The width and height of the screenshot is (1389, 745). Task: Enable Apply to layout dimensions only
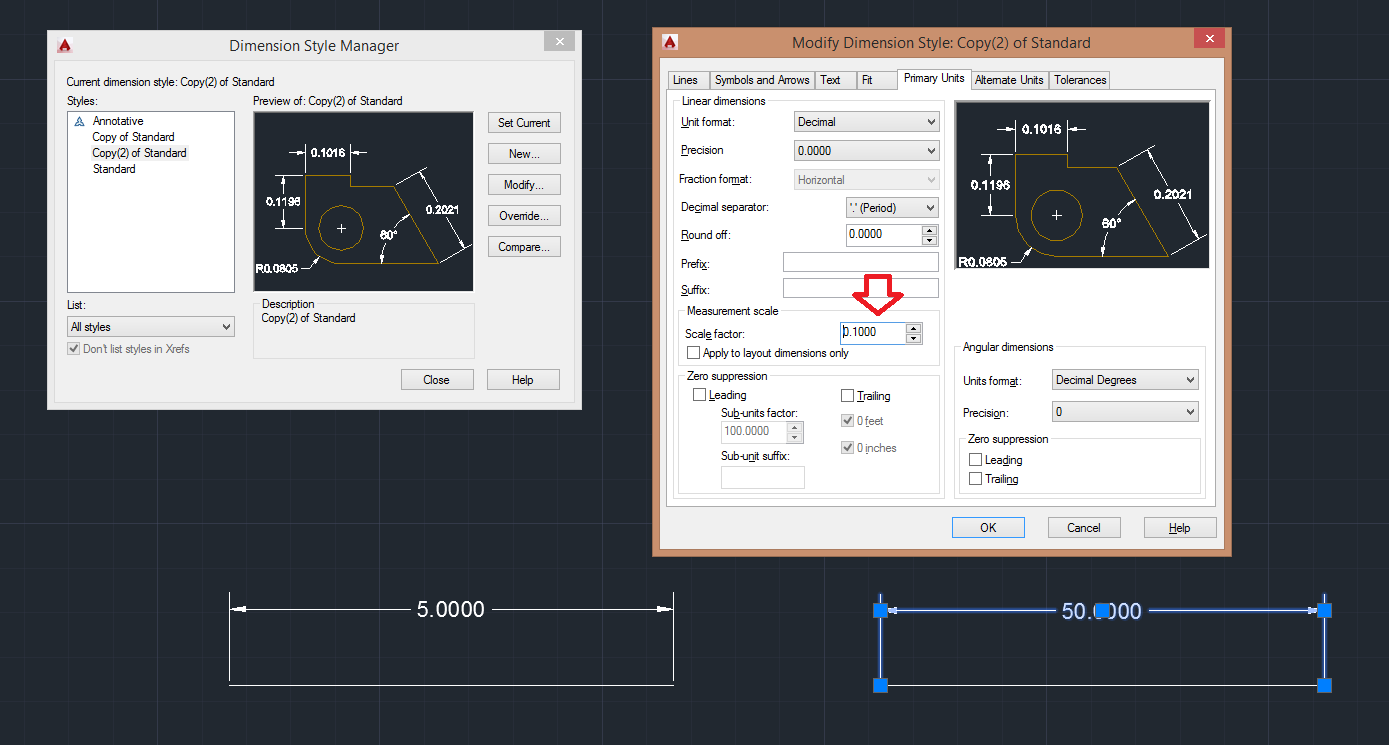coord(694,353)
